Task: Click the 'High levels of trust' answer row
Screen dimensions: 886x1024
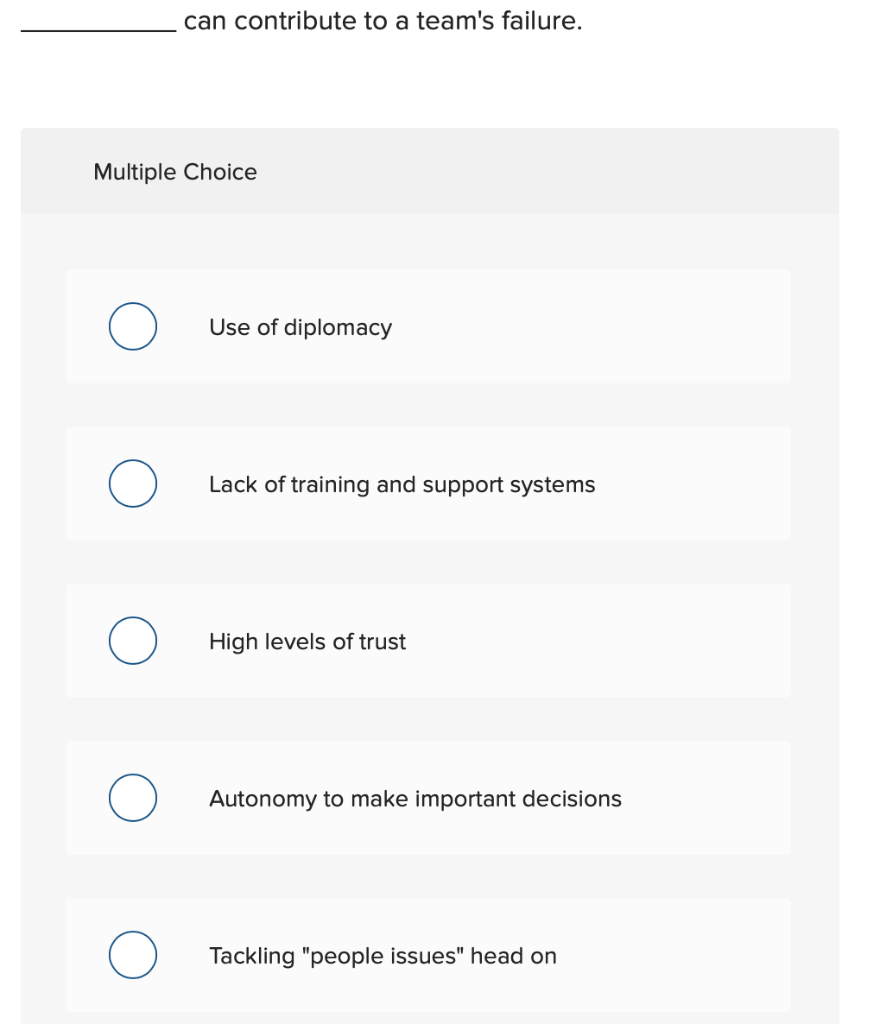Action: (307, 641)
